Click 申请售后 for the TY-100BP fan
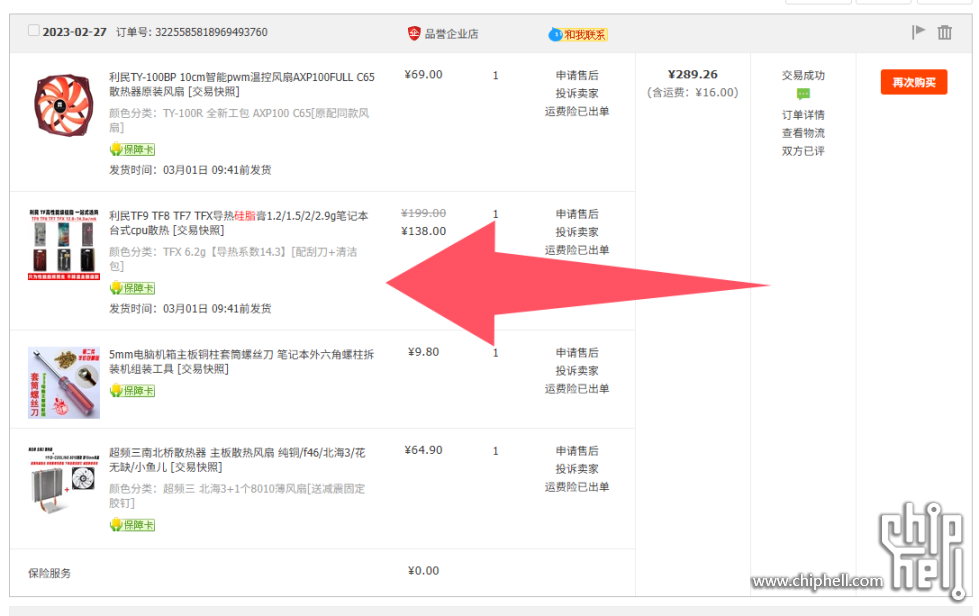This screenshot has height=616, width=979. pyautogui.click(x=577, y=76)
